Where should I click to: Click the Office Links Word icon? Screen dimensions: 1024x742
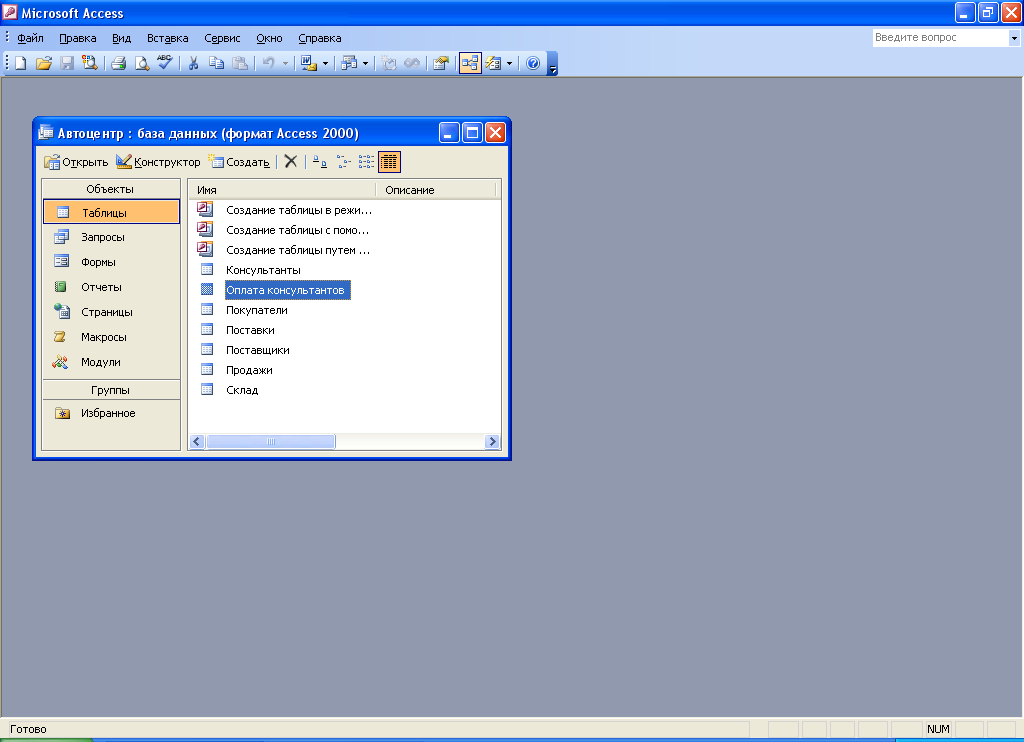(308, 63)
